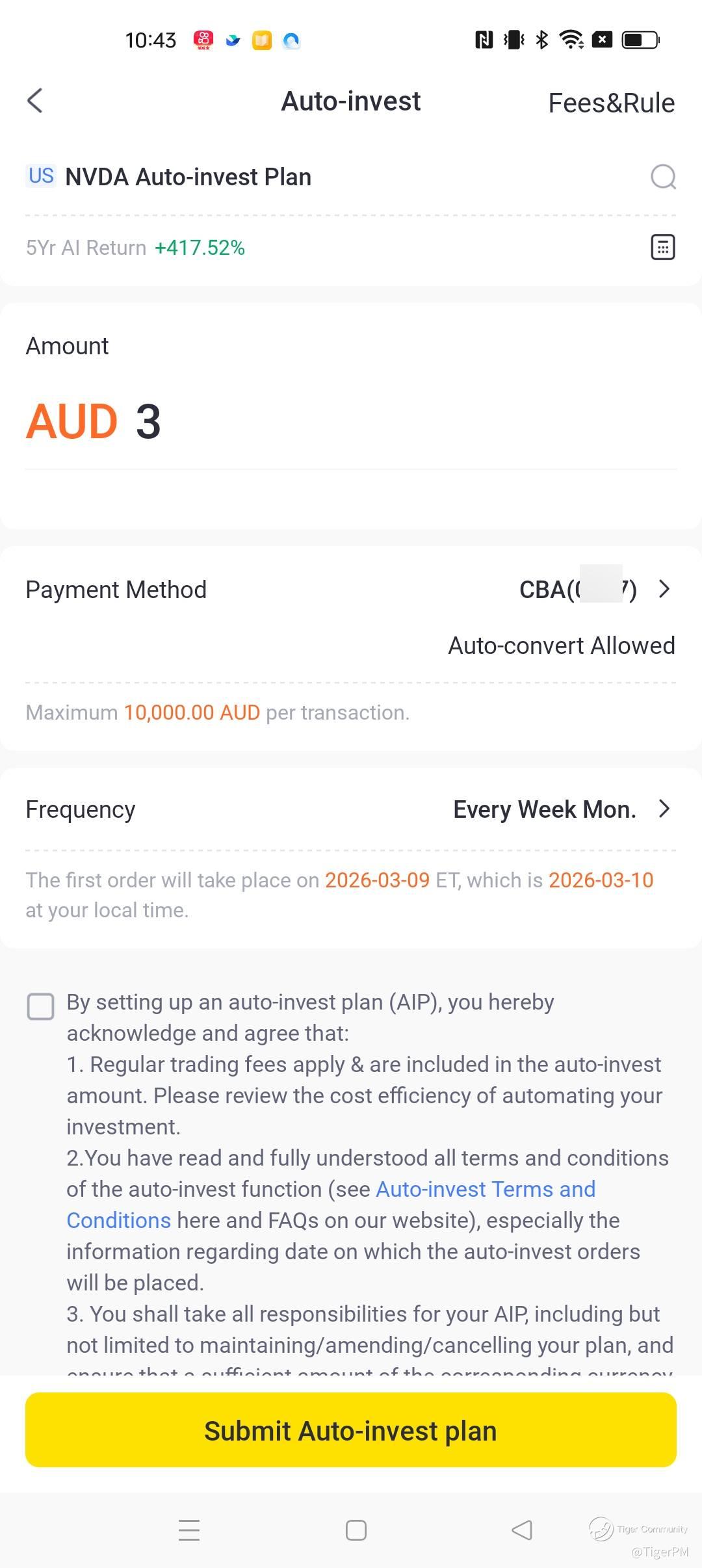Tap the back arrow icon
Screen dimensions: 702x1568
click(35, 101)
